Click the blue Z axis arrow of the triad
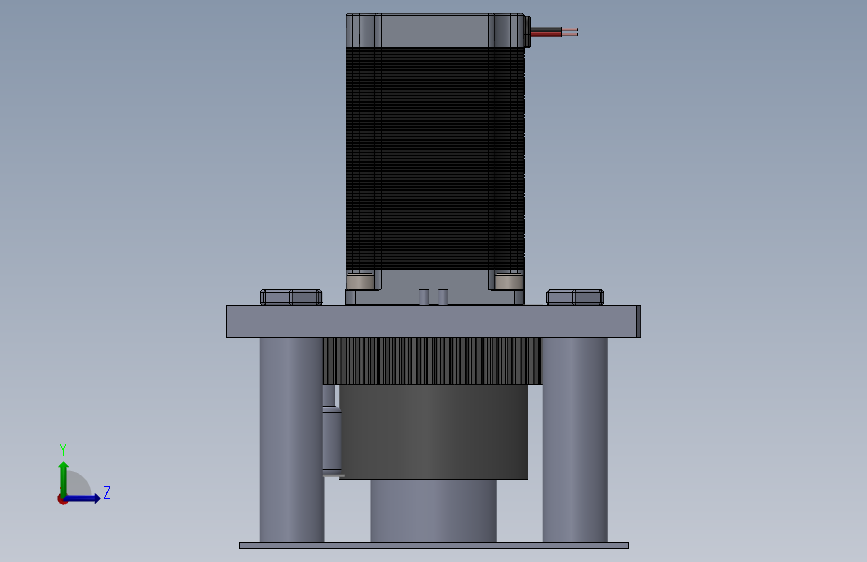This screenshot has width=867, height=562. [83, 498]
